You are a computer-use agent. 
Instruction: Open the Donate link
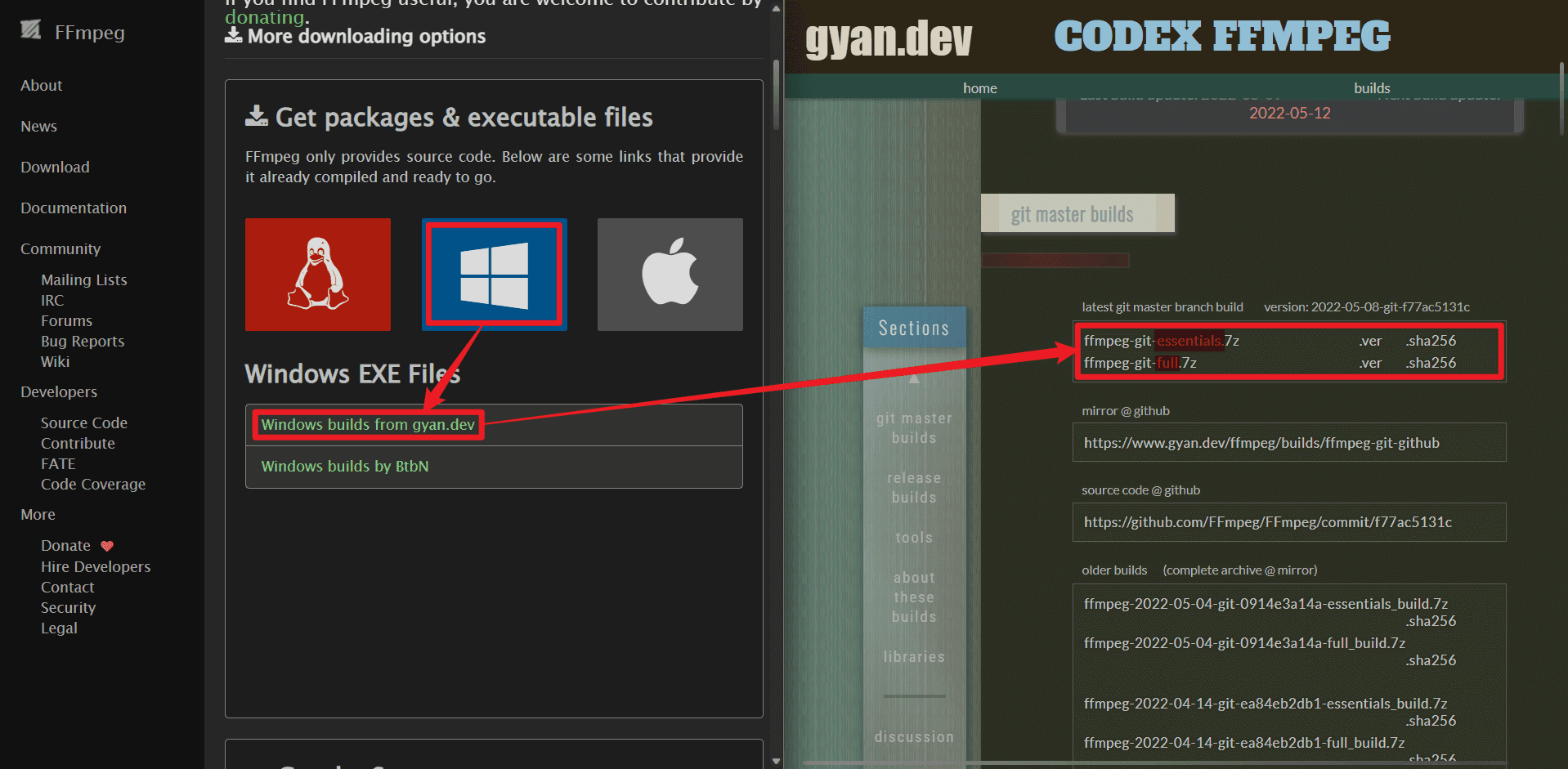pyautogui.click(x=65, y=546)
